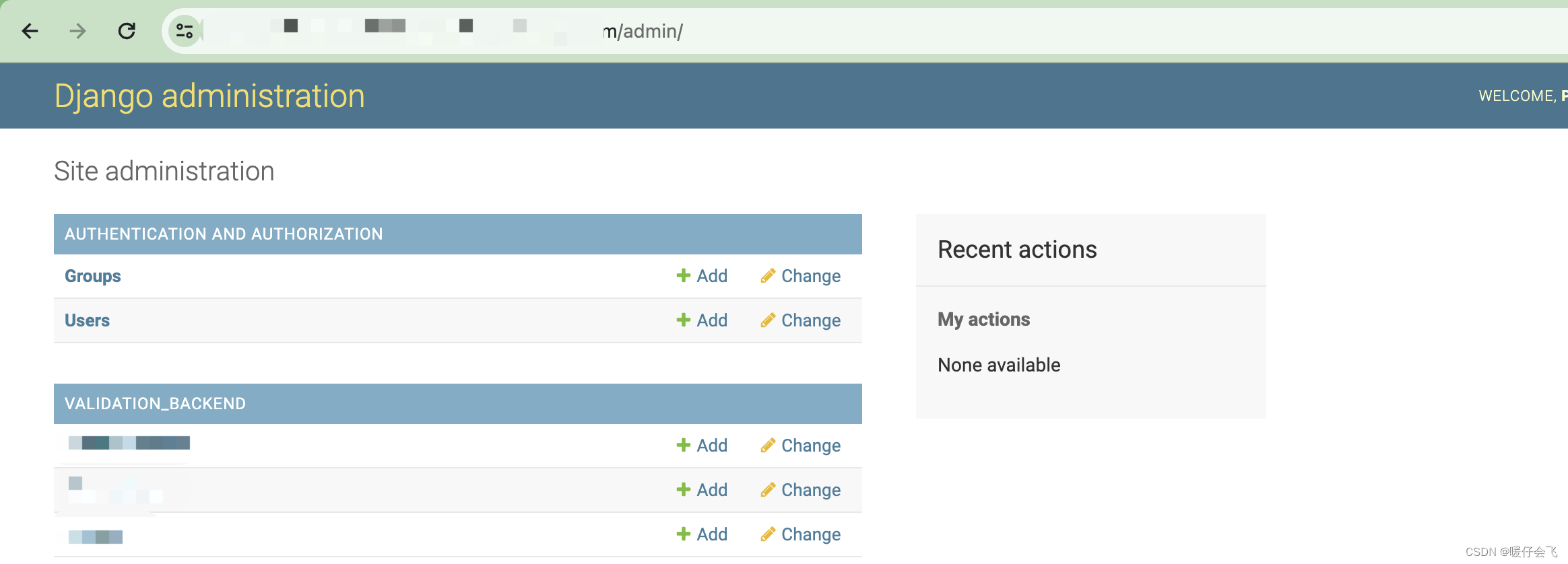Screen dimensions: 1568x564
Task: Click Change link in Groups row
Action: coord(811,276)
